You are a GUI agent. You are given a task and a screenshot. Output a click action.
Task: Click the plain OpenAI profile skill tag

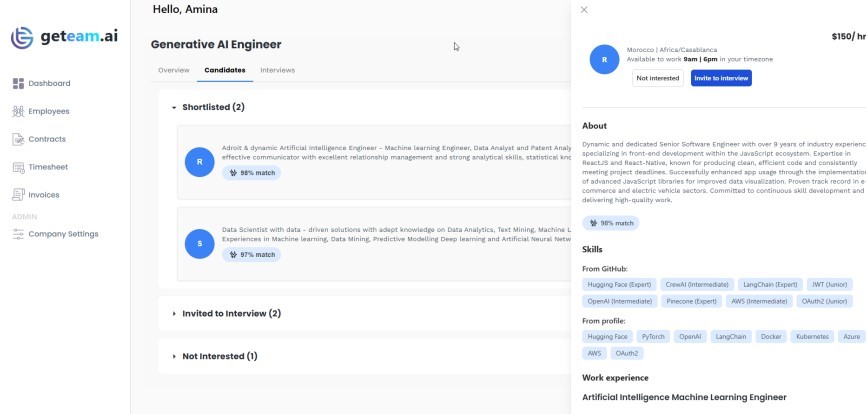click(x=690, y=337)
